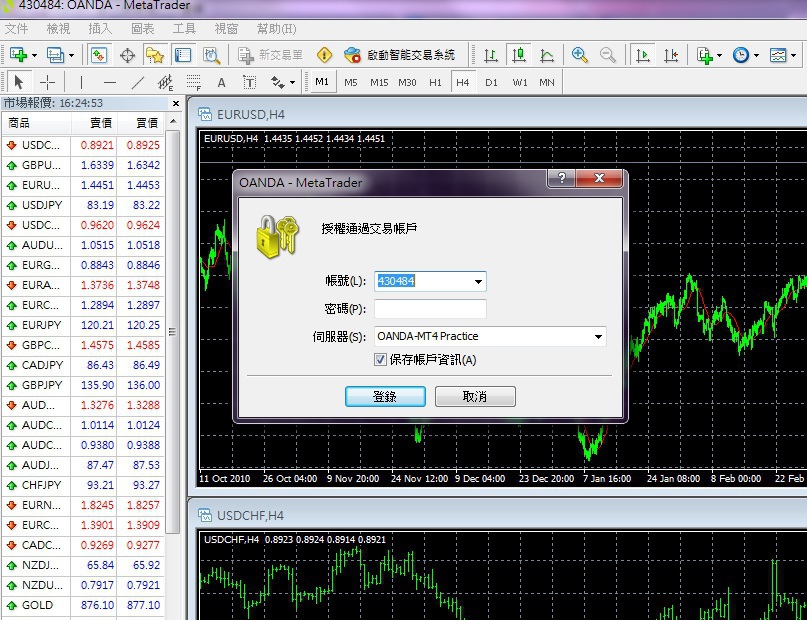Expand the New Chart dropdown arrow
Image resolution: width=807 pixels, height=620 pixels.
[34, 55]
